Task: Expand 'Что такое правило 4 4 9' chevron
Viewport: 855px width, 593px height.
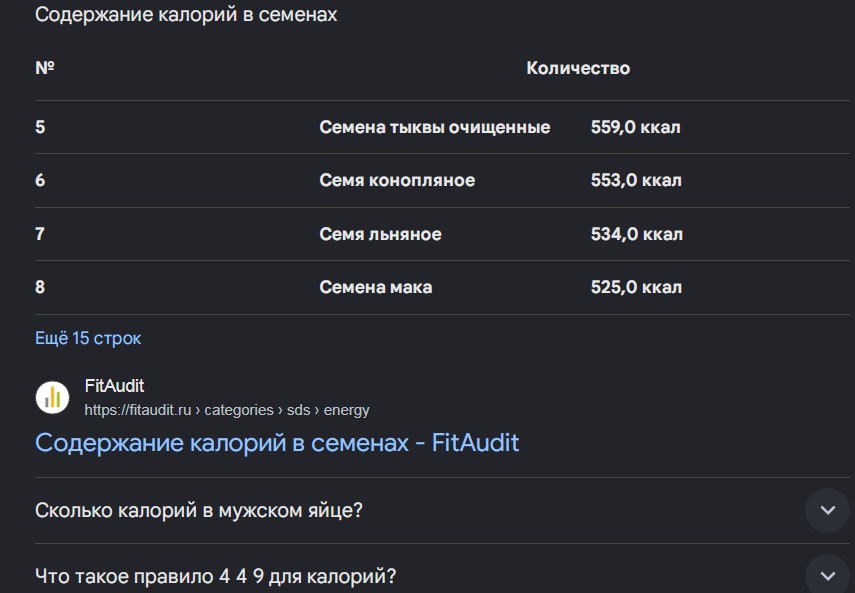Action: pos(827,575)
